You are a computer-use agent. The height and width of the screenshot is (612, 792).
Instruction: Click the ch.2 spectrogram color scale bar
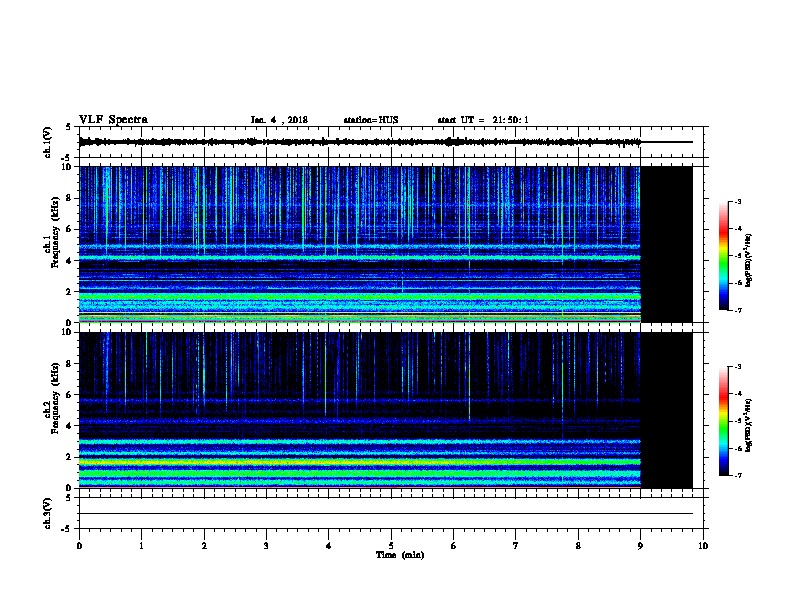pyautogui.click(x=723, y=421)
